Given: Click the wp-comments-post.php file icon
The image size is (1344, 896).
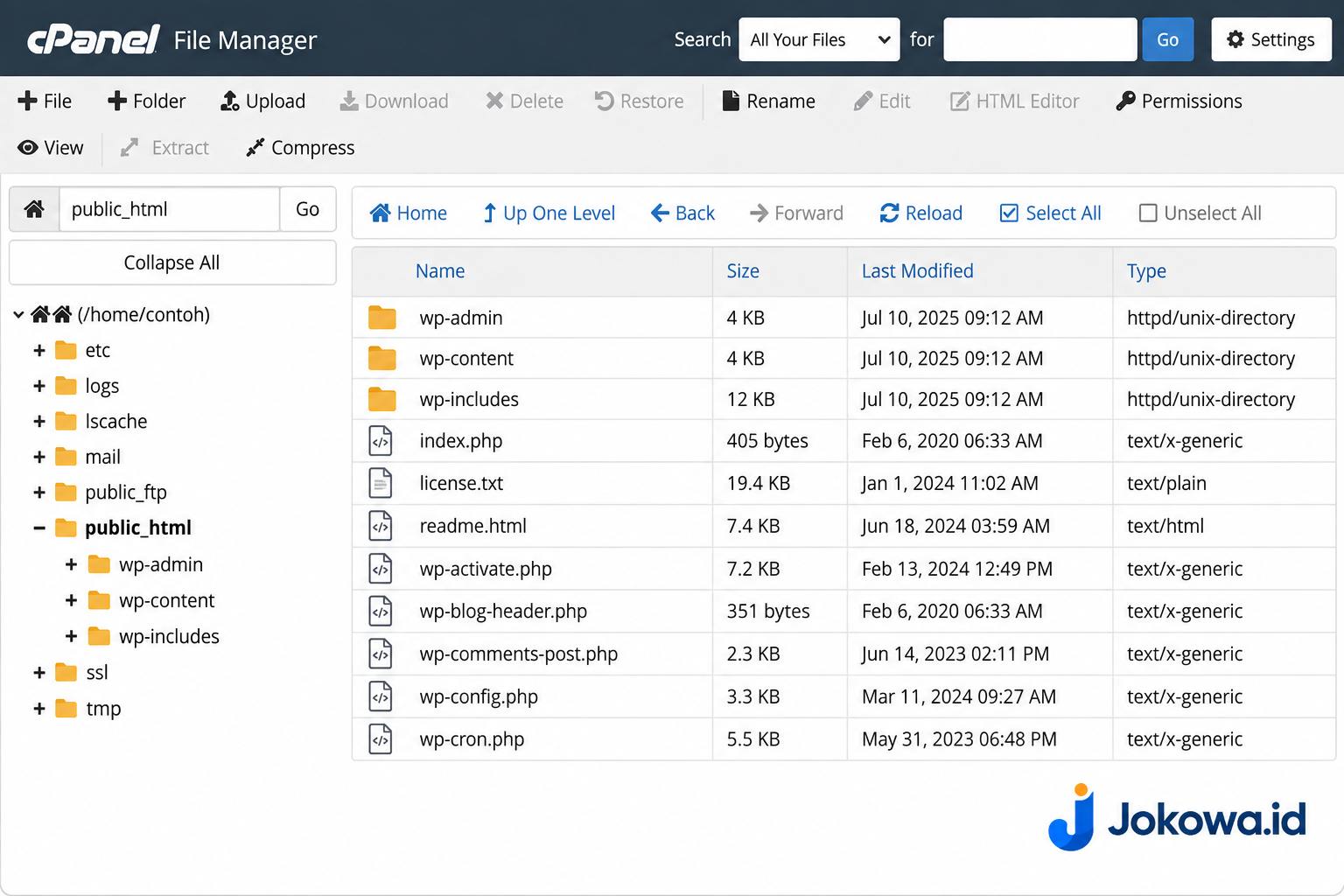Looking at the screenshot, I should pos(381,654).
